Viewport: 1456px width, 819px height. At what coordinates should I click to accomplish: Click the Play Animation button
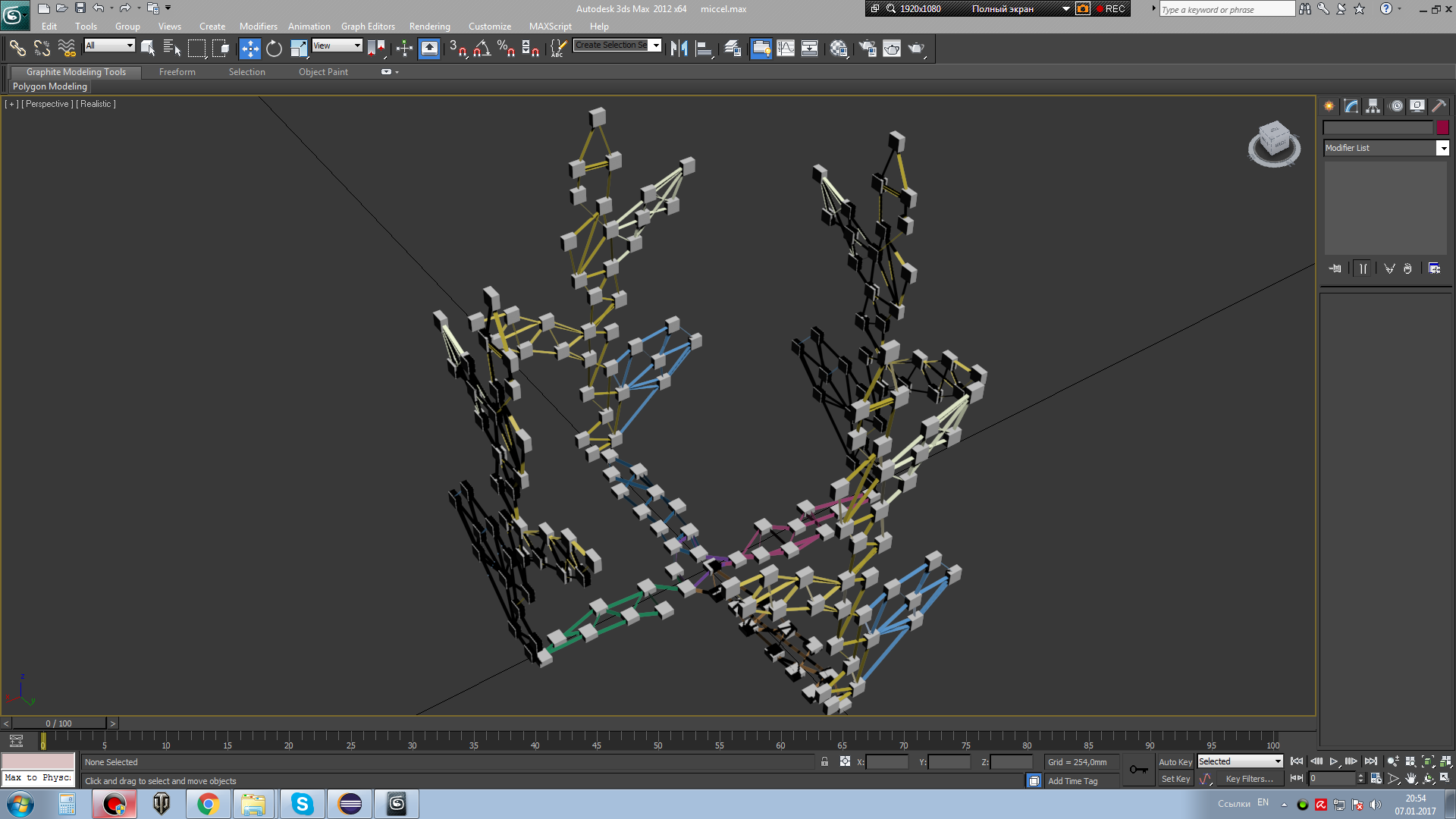coord(1334,761)
